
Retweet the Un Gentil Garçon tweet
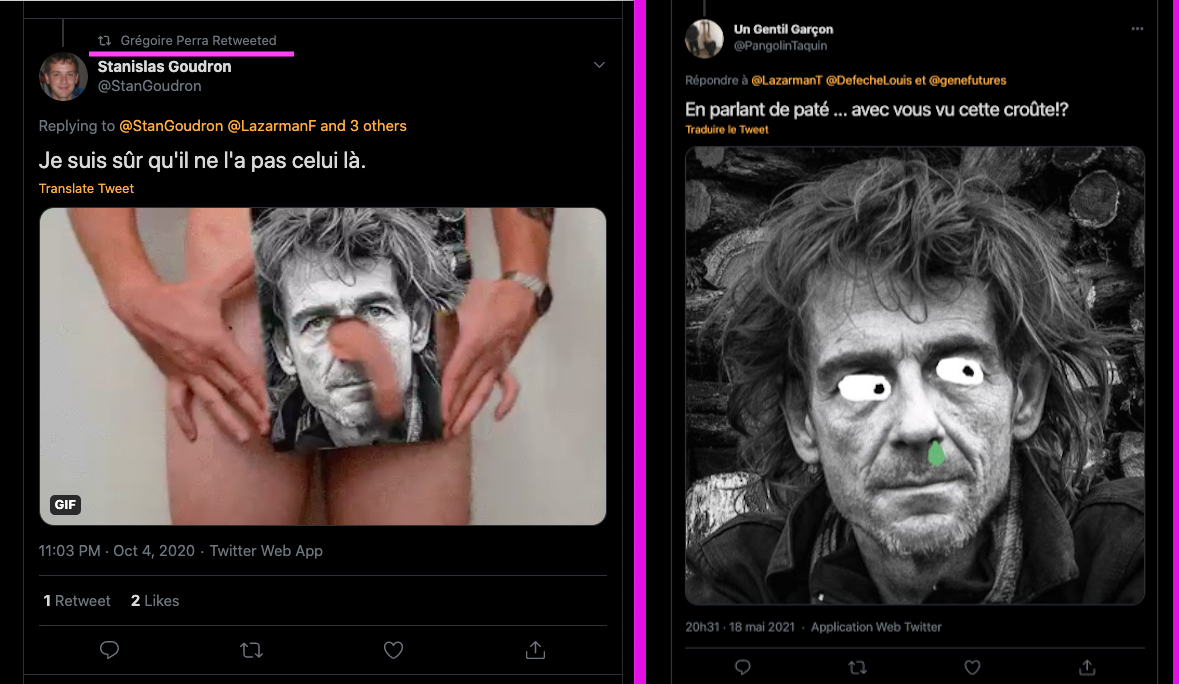857,666
